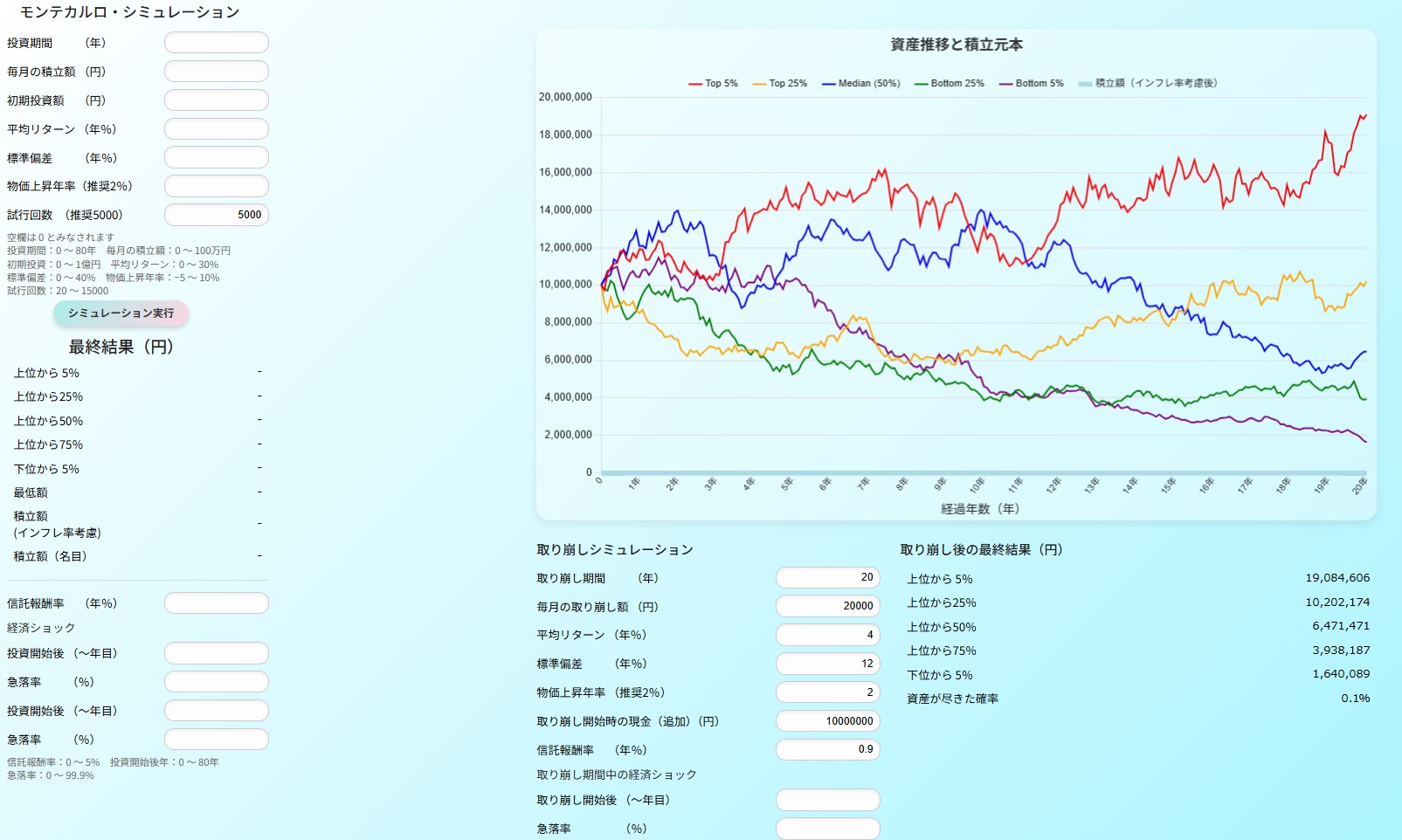This screenshot has height=840, width=1402.
Task: Click the 平均リターン field in the investment form
Action: [216, 129]
